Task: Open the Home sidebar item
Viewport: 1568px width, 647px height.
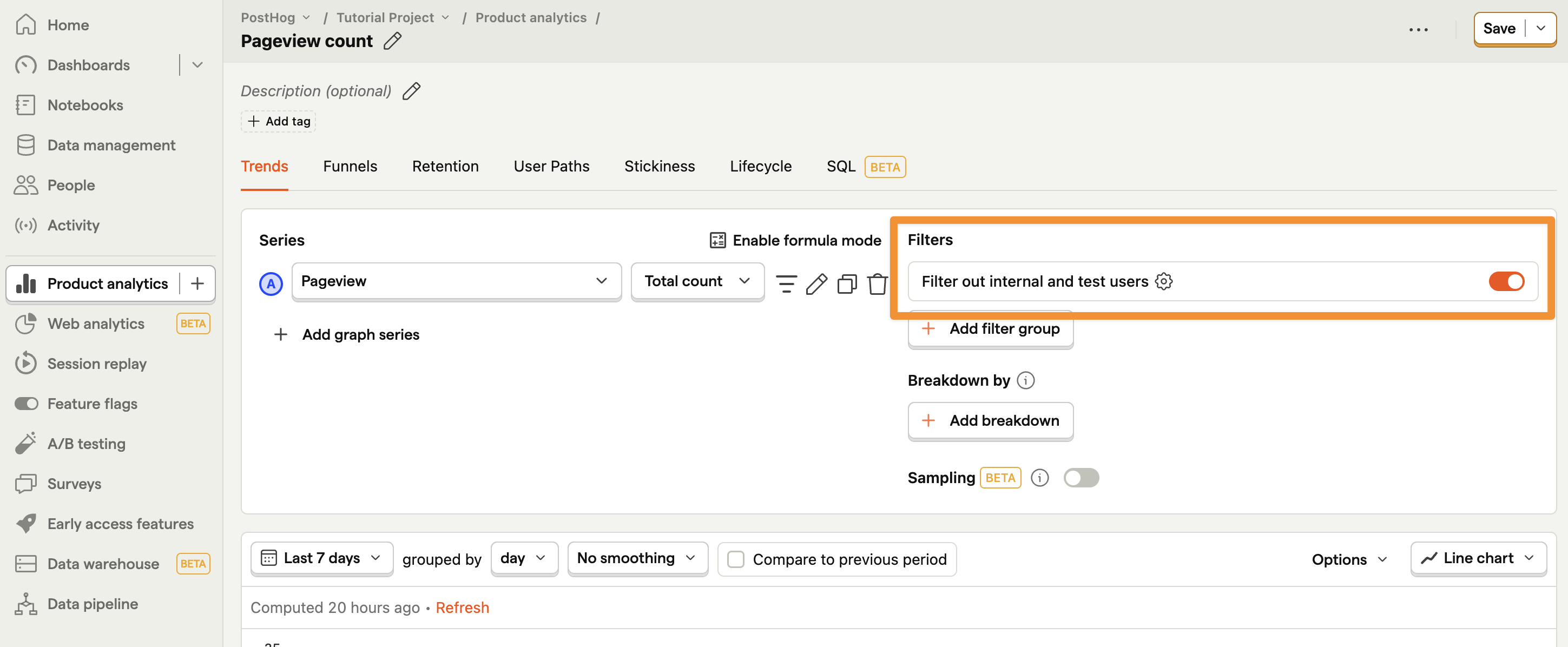Action: (68, 25)
